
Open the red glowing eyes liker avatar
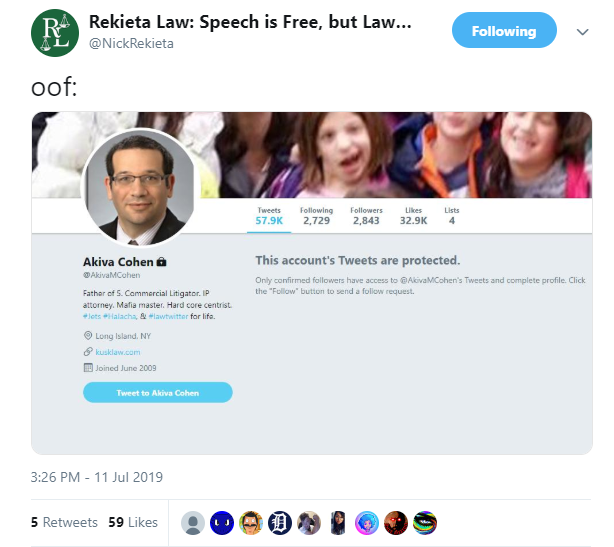[x=395, y=523]
